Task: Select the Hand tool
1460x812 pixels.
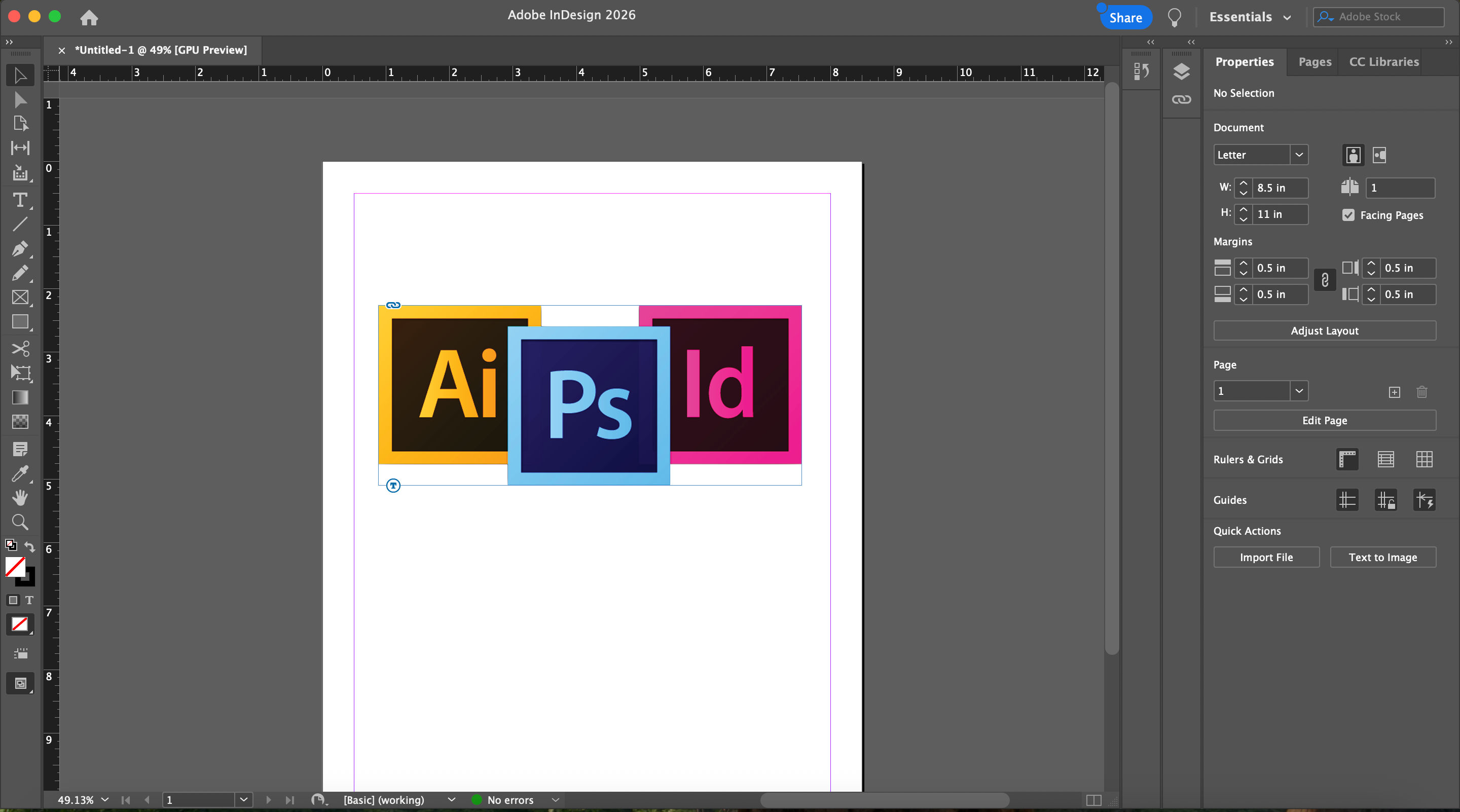Action: (x=20, y=498)
